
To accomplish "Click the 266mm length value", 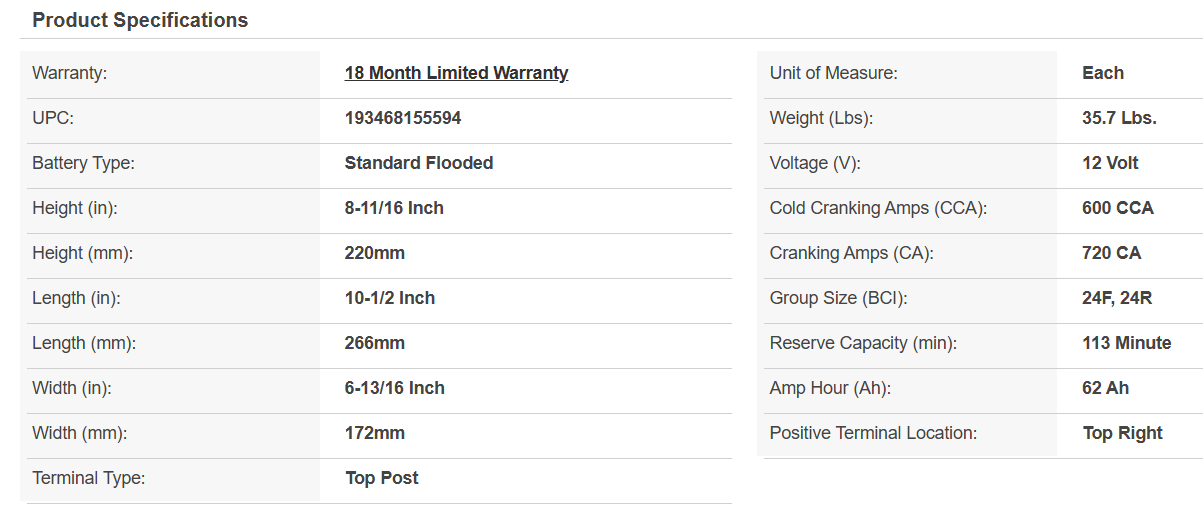I will (375, 343).
